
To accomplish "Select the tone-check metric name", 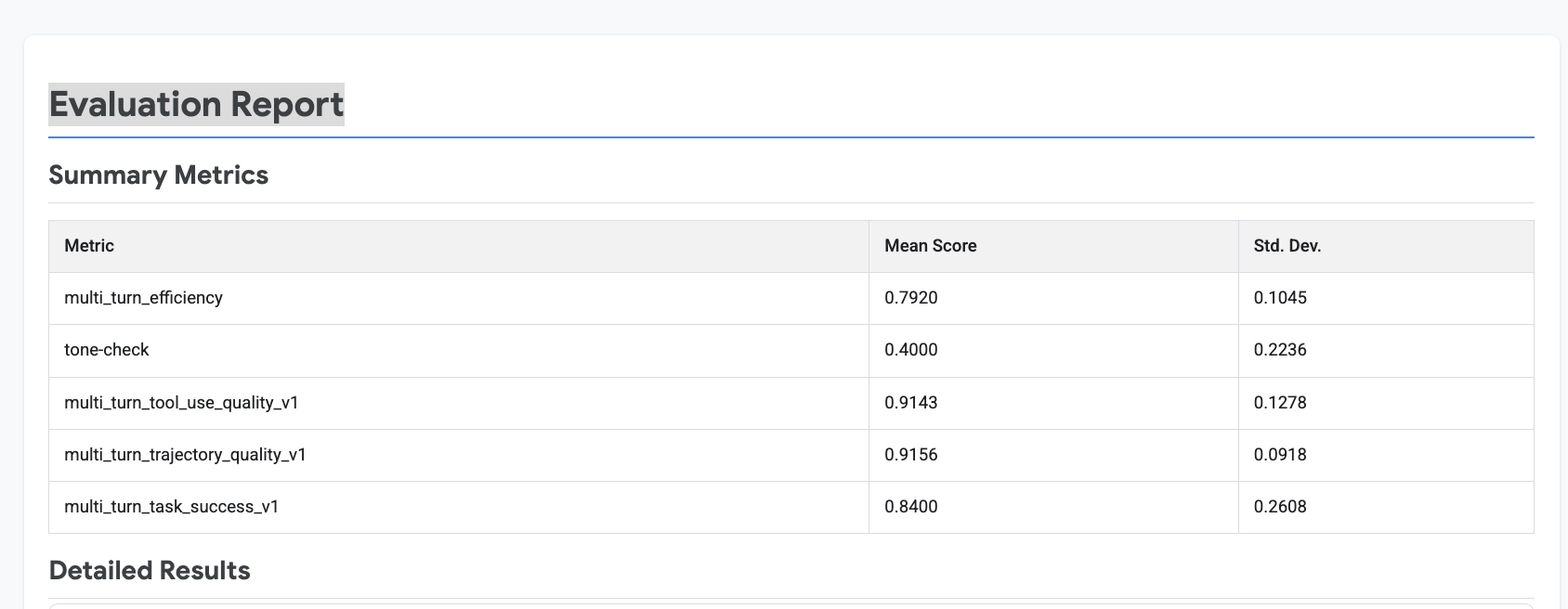I will [x=106, y=350].
